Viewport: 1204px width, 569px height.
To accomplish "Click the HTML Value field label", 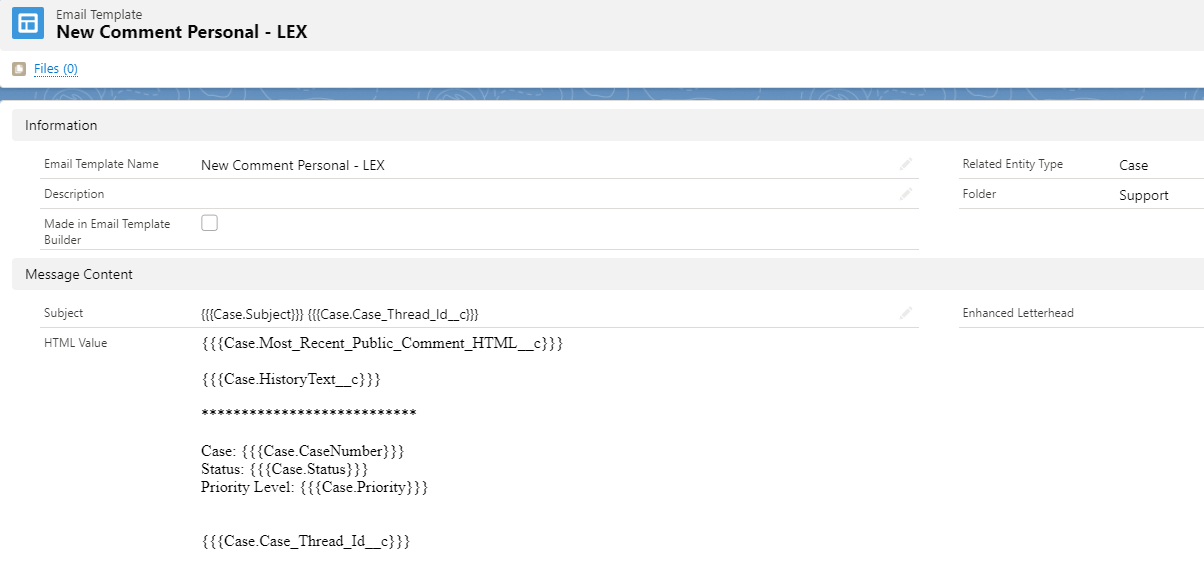I will (x=75, y=343).
